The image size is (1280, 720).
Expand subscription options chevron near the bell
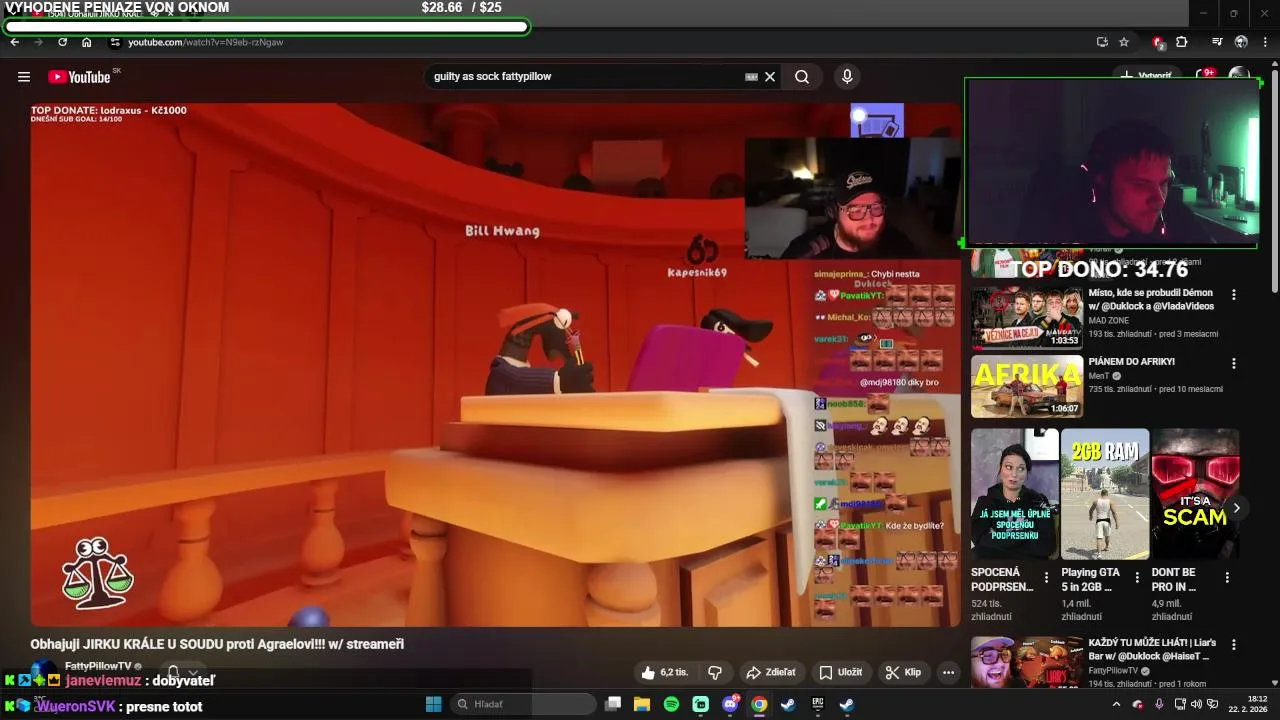pos(193,672)
